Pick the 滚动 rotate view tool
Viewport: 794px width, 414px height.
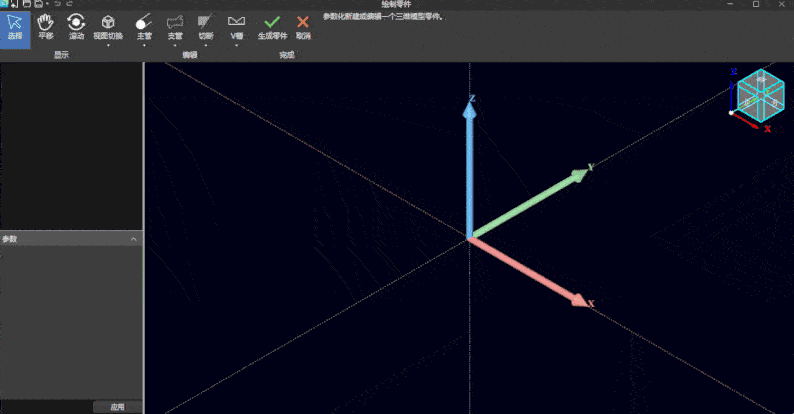[76, 27]
